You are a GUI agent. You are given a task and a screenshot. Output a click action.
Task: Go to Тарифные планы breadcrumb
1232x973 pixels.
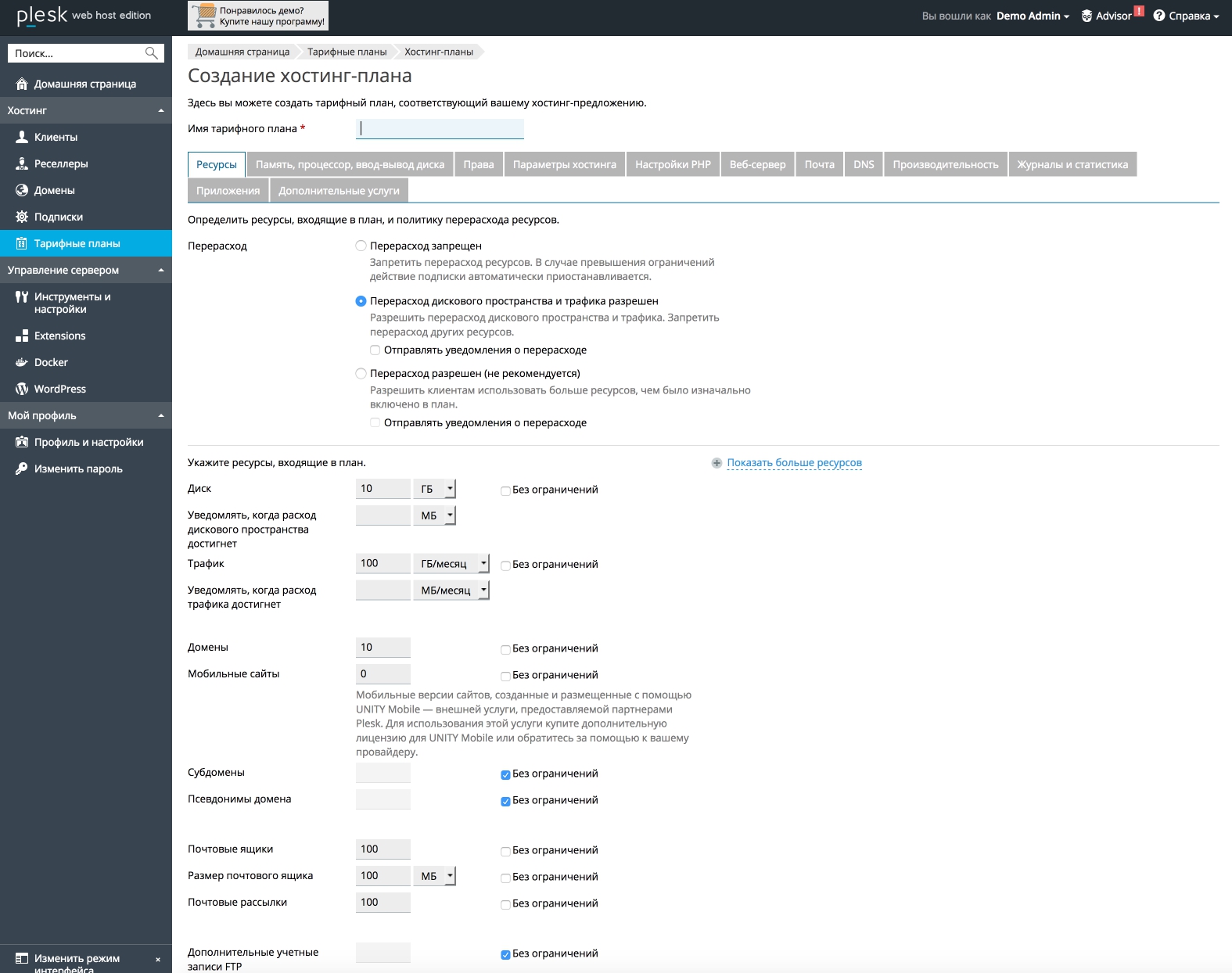coord(347,52)
